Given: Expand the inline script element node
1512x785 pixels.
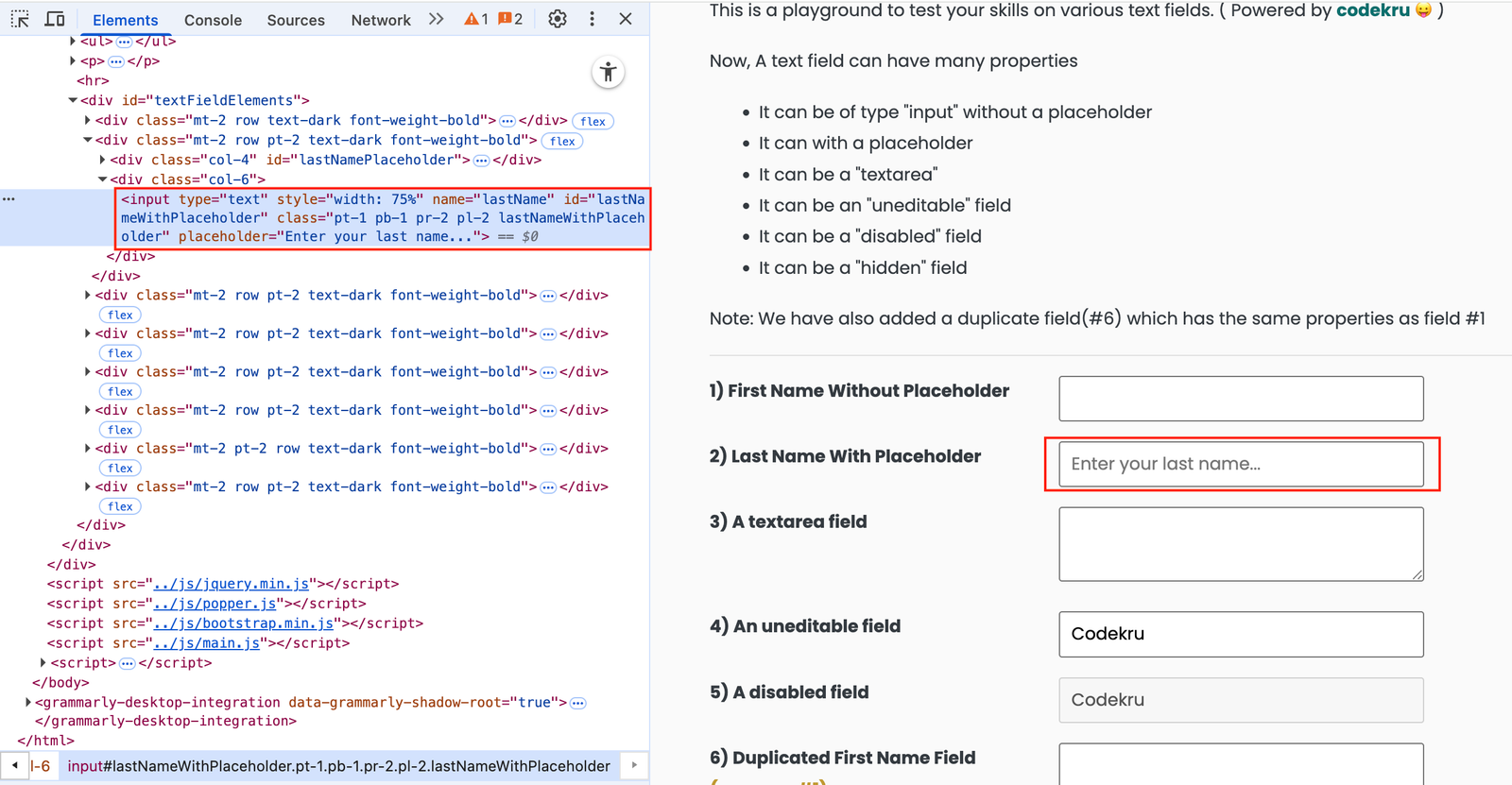Looking at the screenshot, I should point(43,663).
